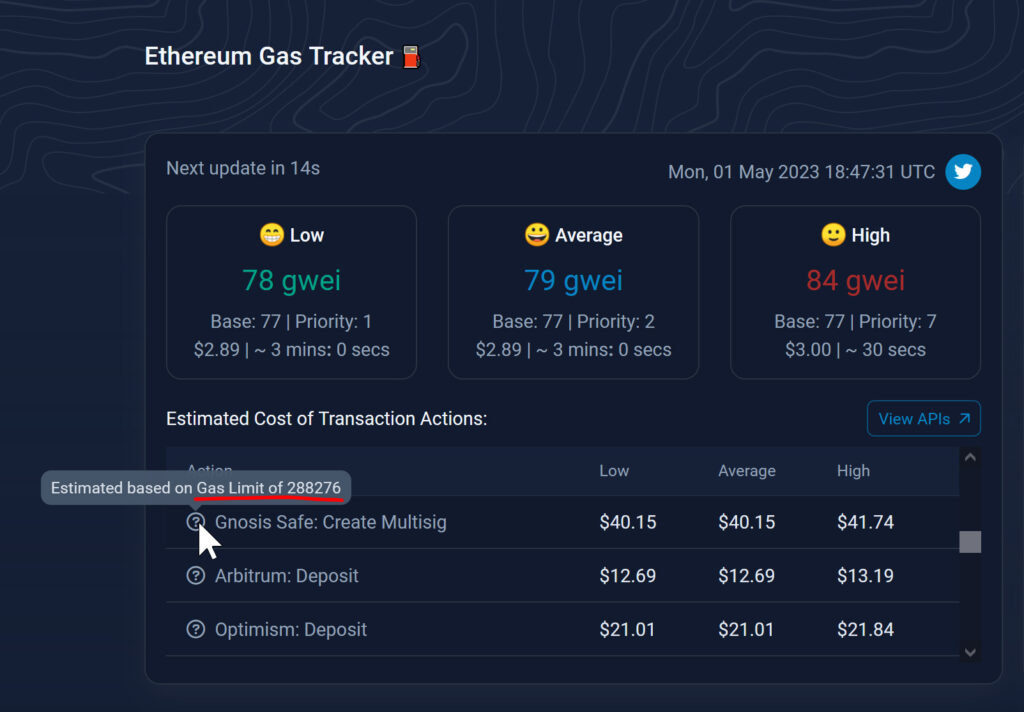Click the emoji next to High
1024x712 pixels.
tap(833, 236)
